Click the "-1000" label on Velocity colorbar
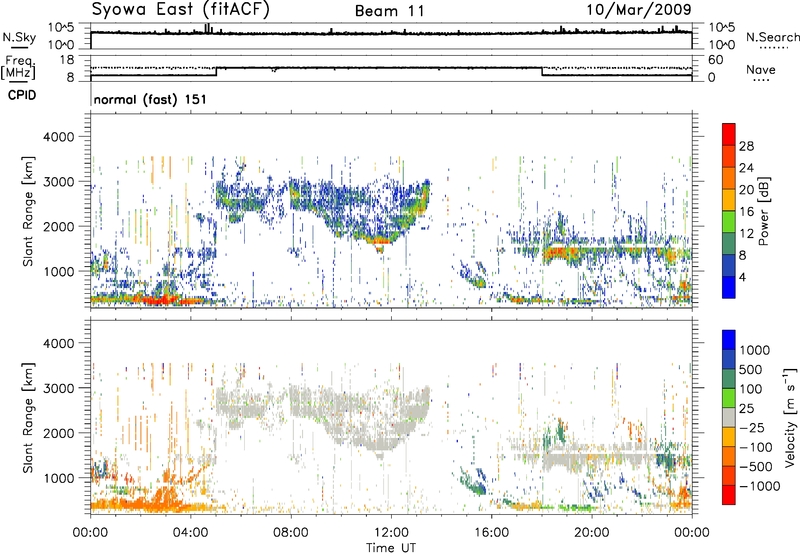This screenshot has width=800, height=554. 760,486
